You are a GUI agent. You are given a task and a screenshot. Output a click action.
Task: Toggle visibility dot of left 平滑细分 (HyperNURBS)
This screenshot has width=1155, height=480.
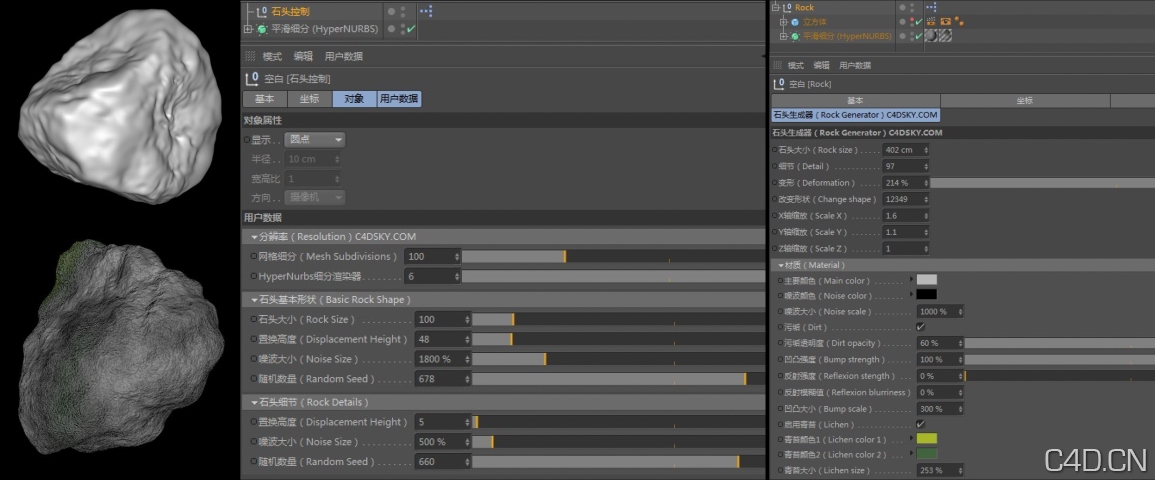[x=391, y=29]
